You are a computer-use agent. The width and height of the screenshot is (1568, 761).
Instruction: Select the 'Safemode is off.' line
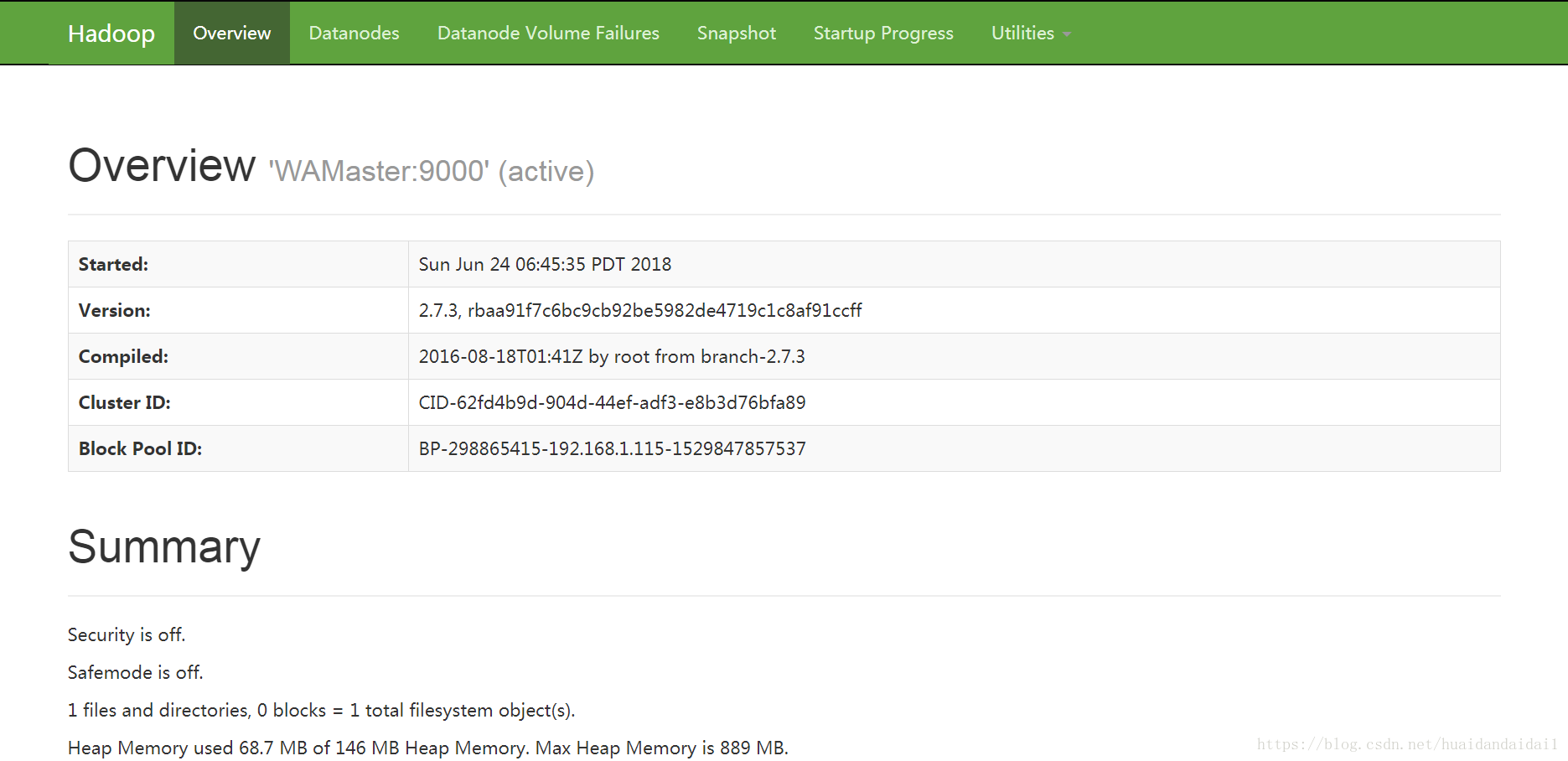[x=136, y=672]
